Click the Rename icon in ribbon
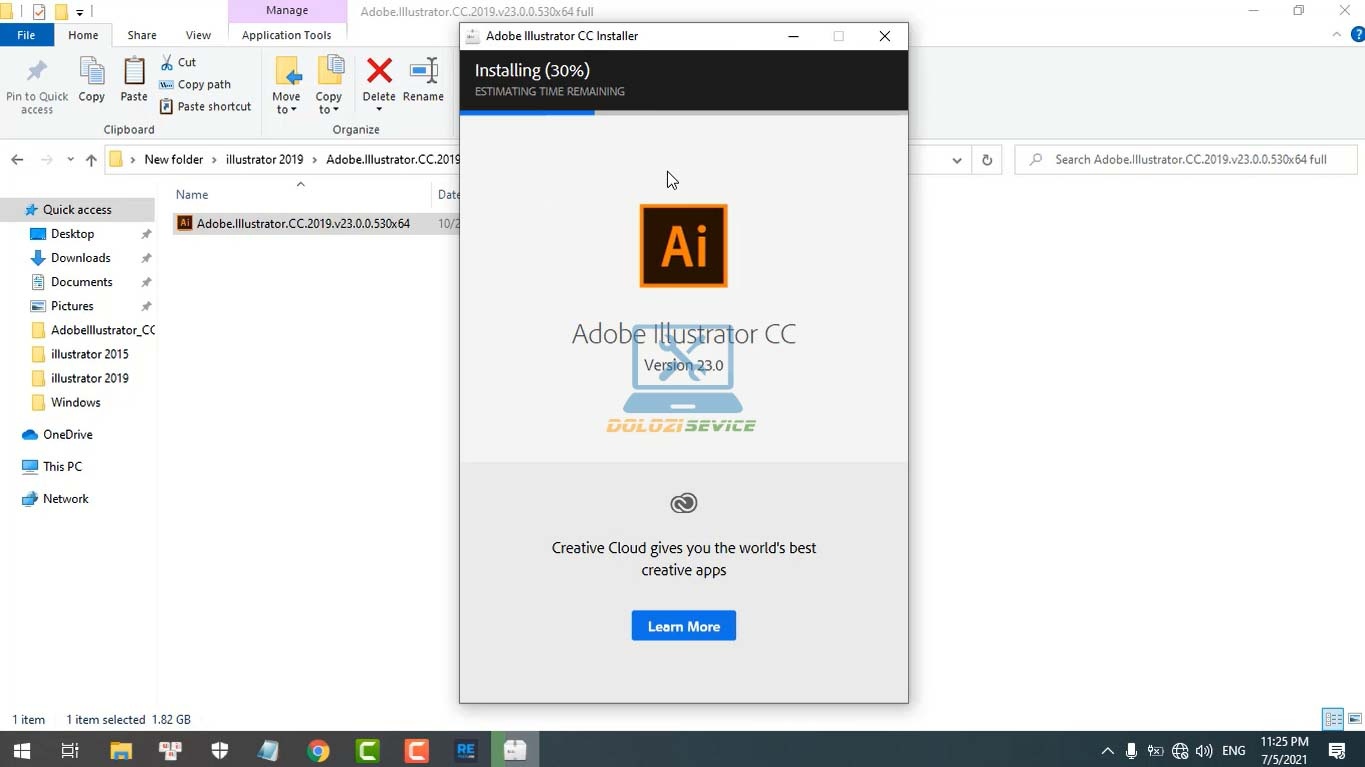This screenshot has width=1365, height=767. [423, 80]
